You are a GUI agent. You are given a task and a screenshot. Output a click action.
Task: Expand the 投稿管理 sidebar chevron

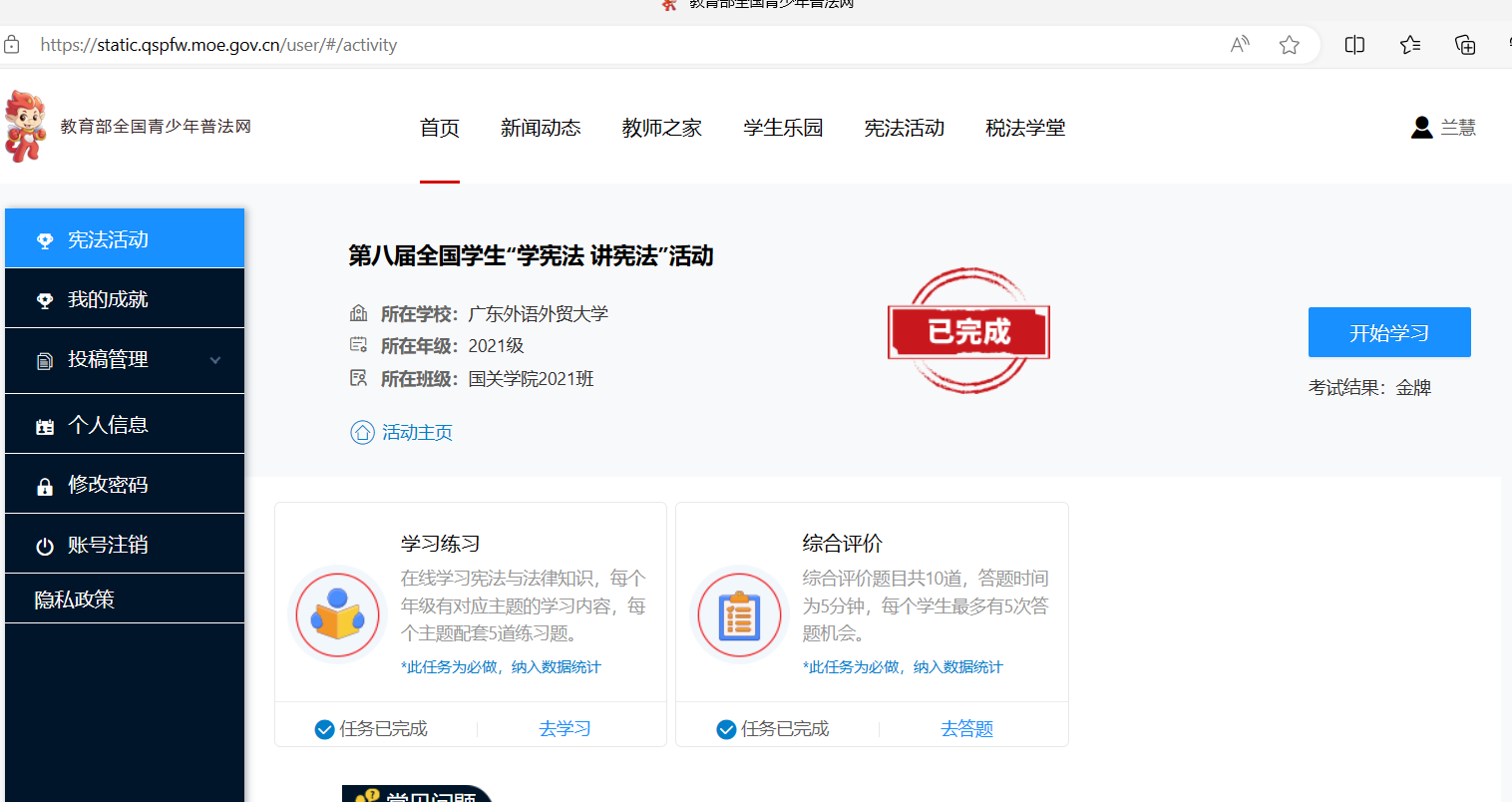click(215, 360)
